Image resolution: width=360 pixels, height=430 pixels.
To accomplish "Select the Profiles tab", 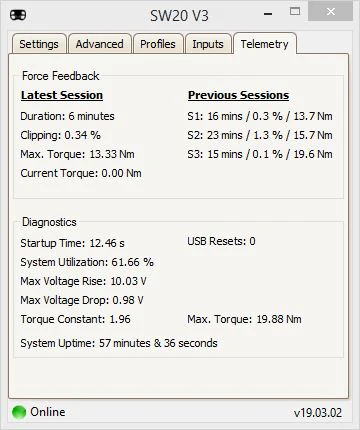I will point(158,44).
